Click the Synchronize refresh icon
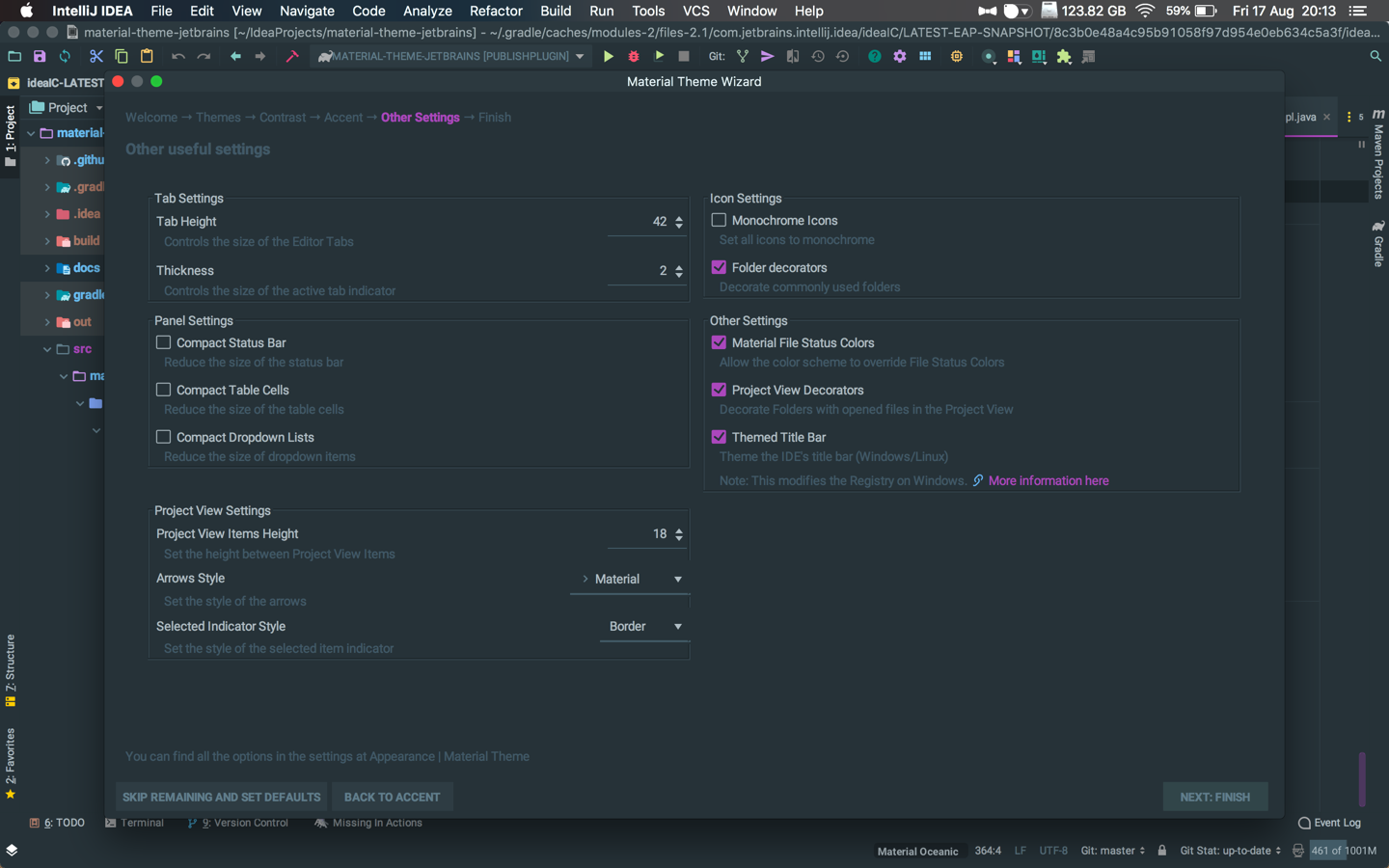 pyautogui.click(x=65, y=57)
